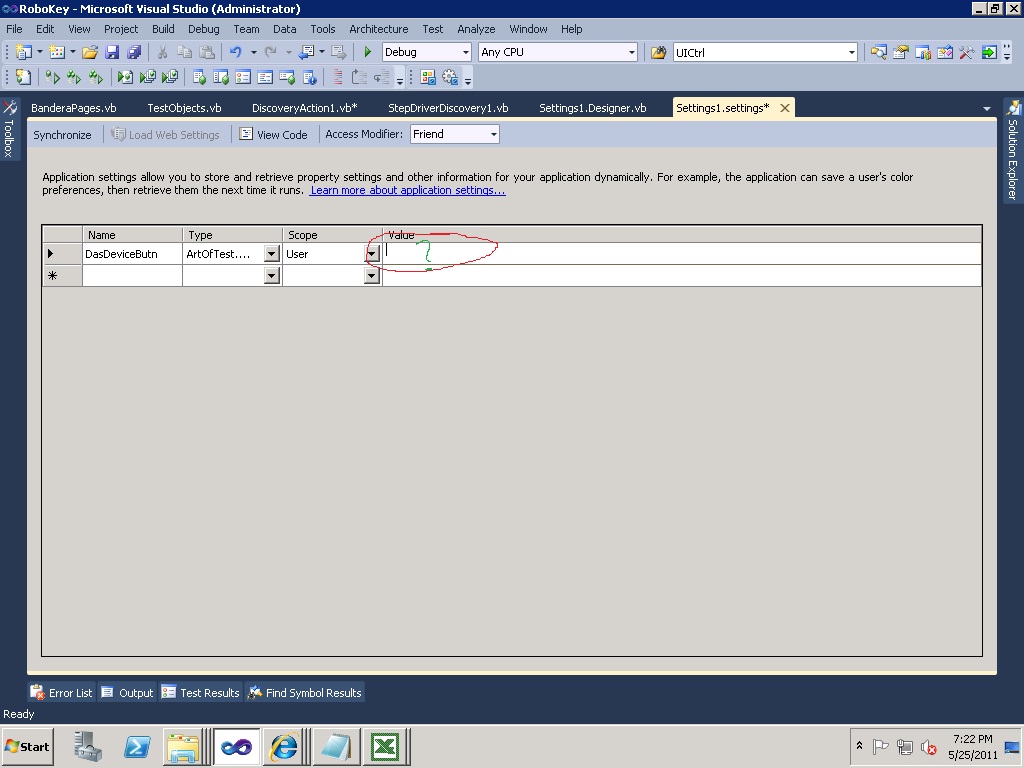Open PowerShell from the taskbar
1024x768 pixels.
pyautogui.click(x=136, y=746)
